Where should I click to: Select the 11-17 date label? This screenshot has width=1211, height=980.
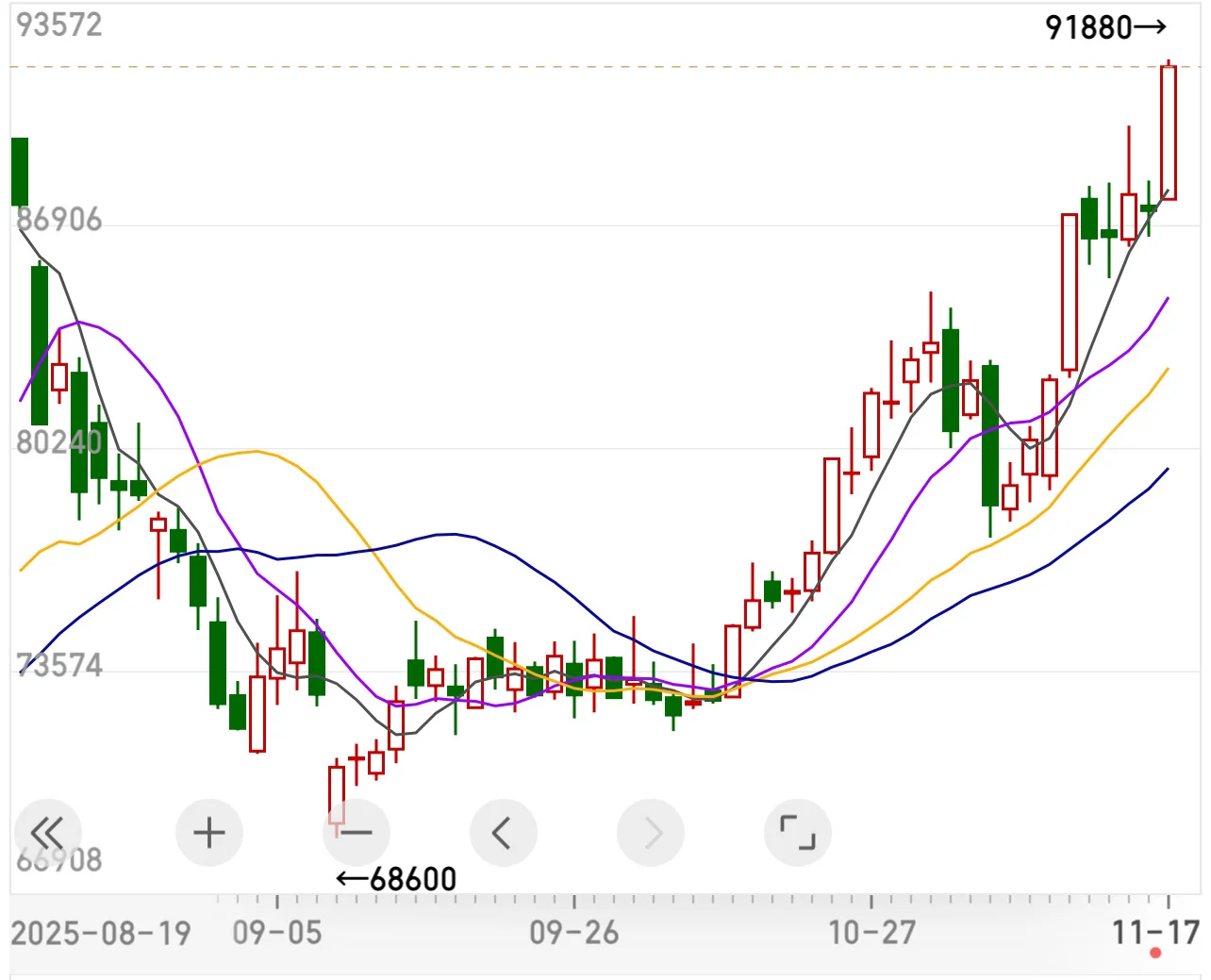1155,933
